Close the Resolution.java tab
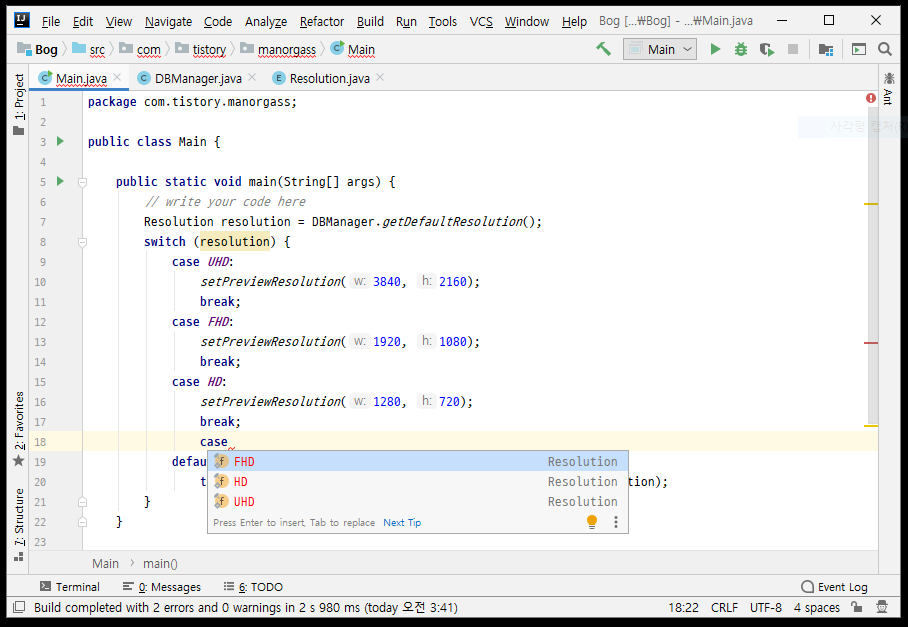Viewport: 908px width, 627px height. 380,77
